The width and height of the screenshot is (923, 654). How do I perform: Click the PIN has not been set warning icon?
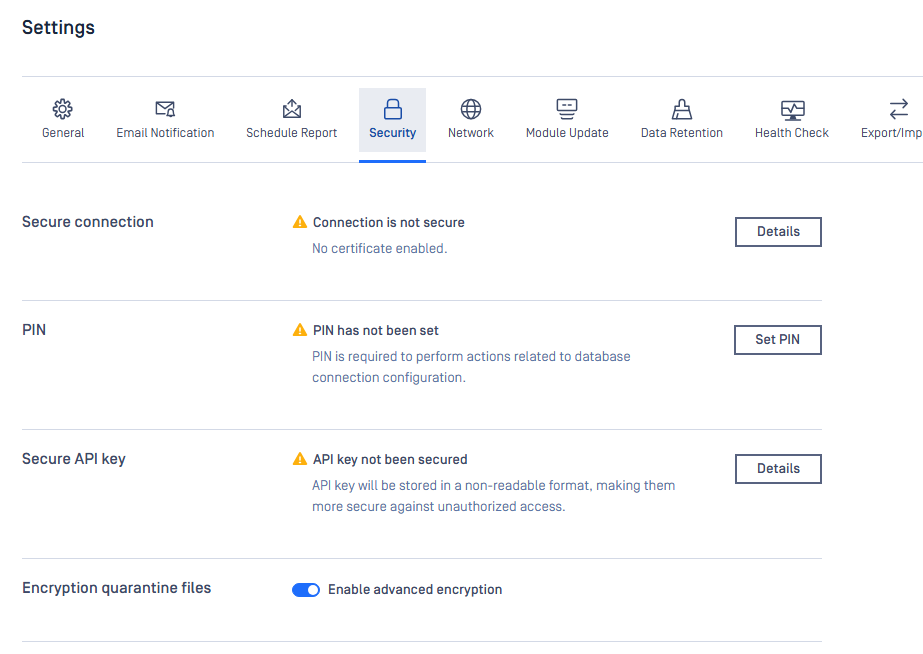tap(300, 330)
